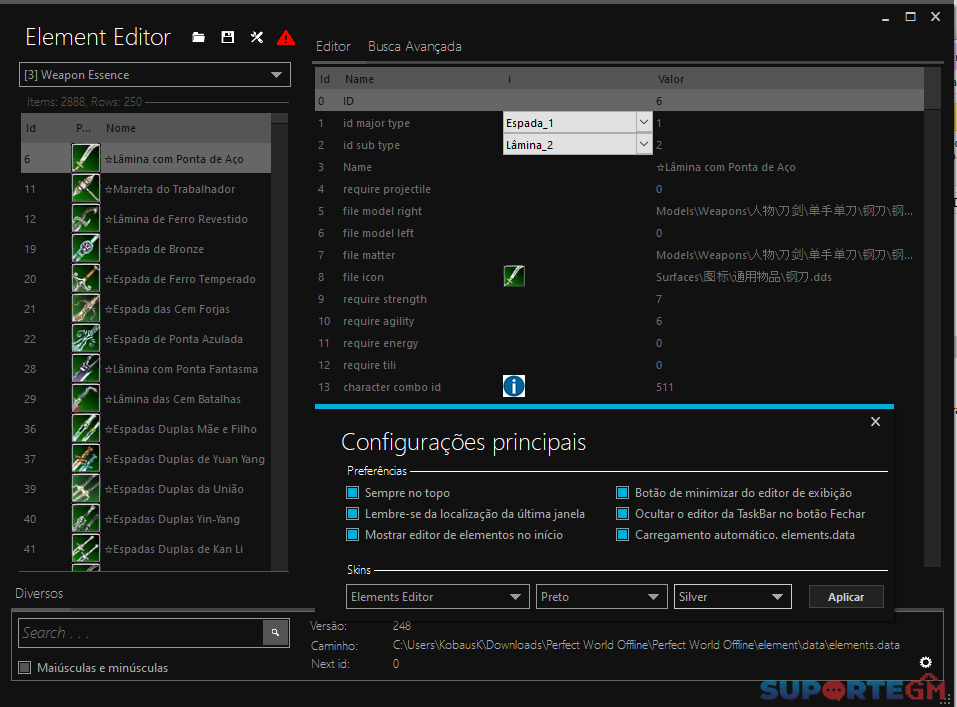Toggle Botão de minimizar do editor de exibição
The image size is (957, 707).
point(622,493)
